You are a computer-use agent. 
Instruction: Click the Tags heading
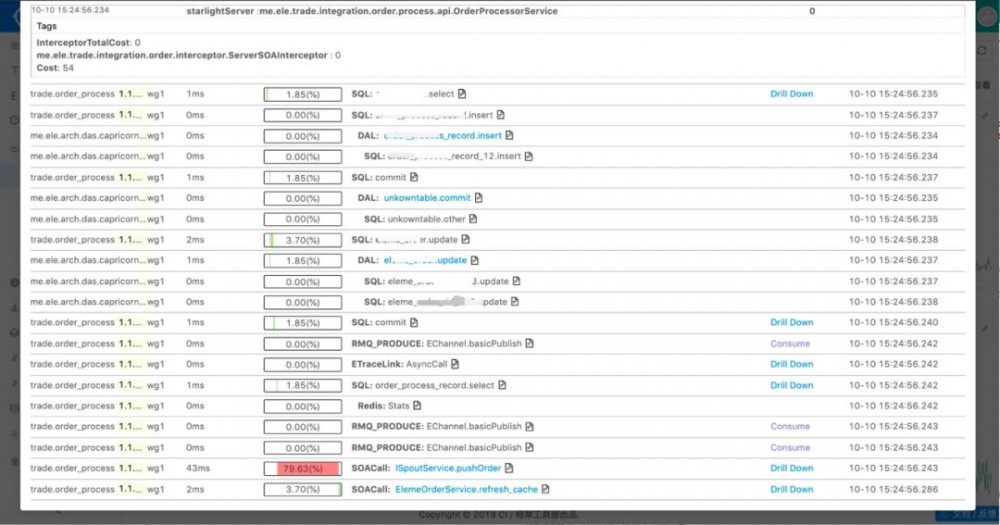pos(47,26)
